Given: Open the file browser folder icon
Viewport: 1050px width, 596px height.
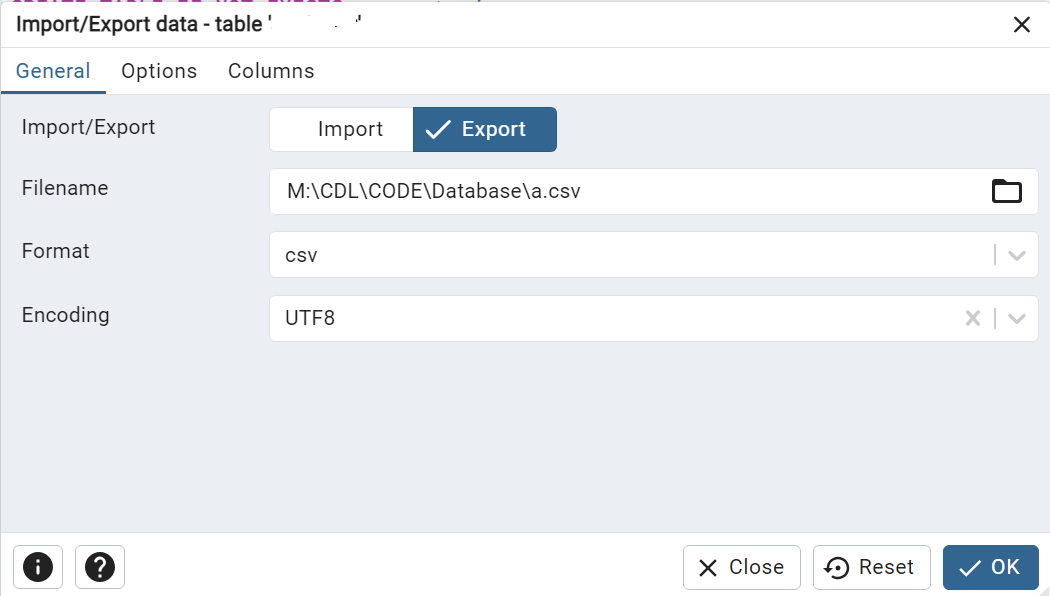Looking at the screenshot, I should tap(1006, 191).
